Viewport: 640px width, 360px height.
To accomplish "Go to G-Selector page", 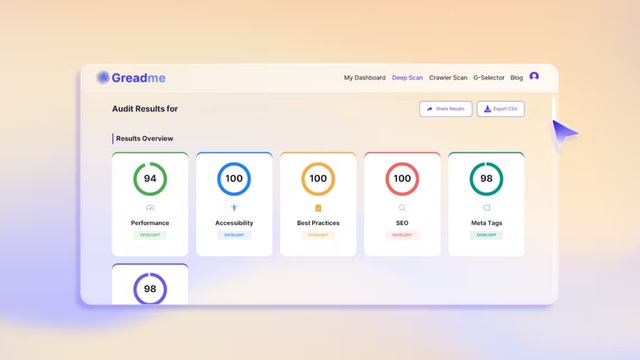I will click(x=489, y=78).
